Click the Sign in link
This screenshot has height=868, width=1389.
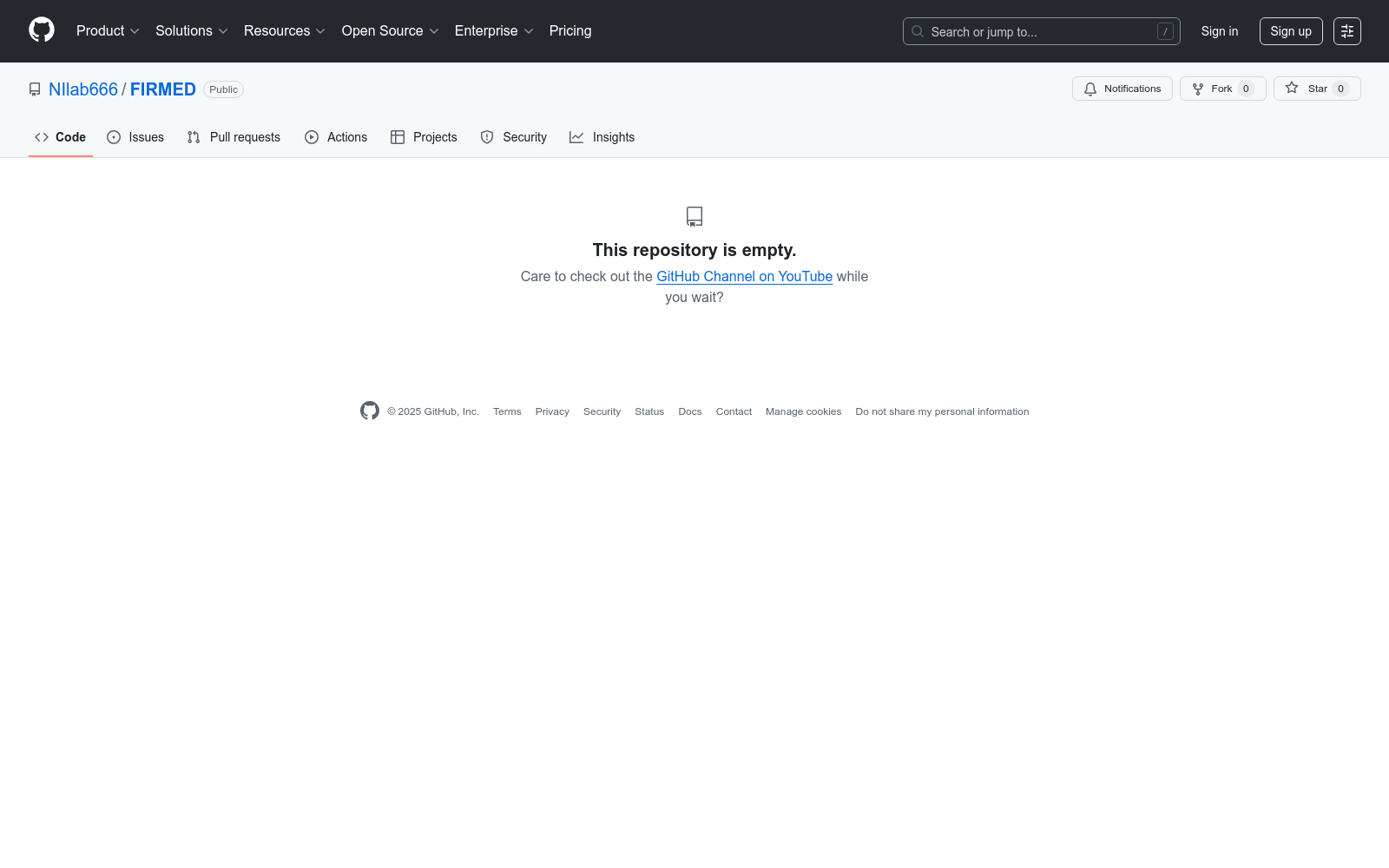[1220, 31]
